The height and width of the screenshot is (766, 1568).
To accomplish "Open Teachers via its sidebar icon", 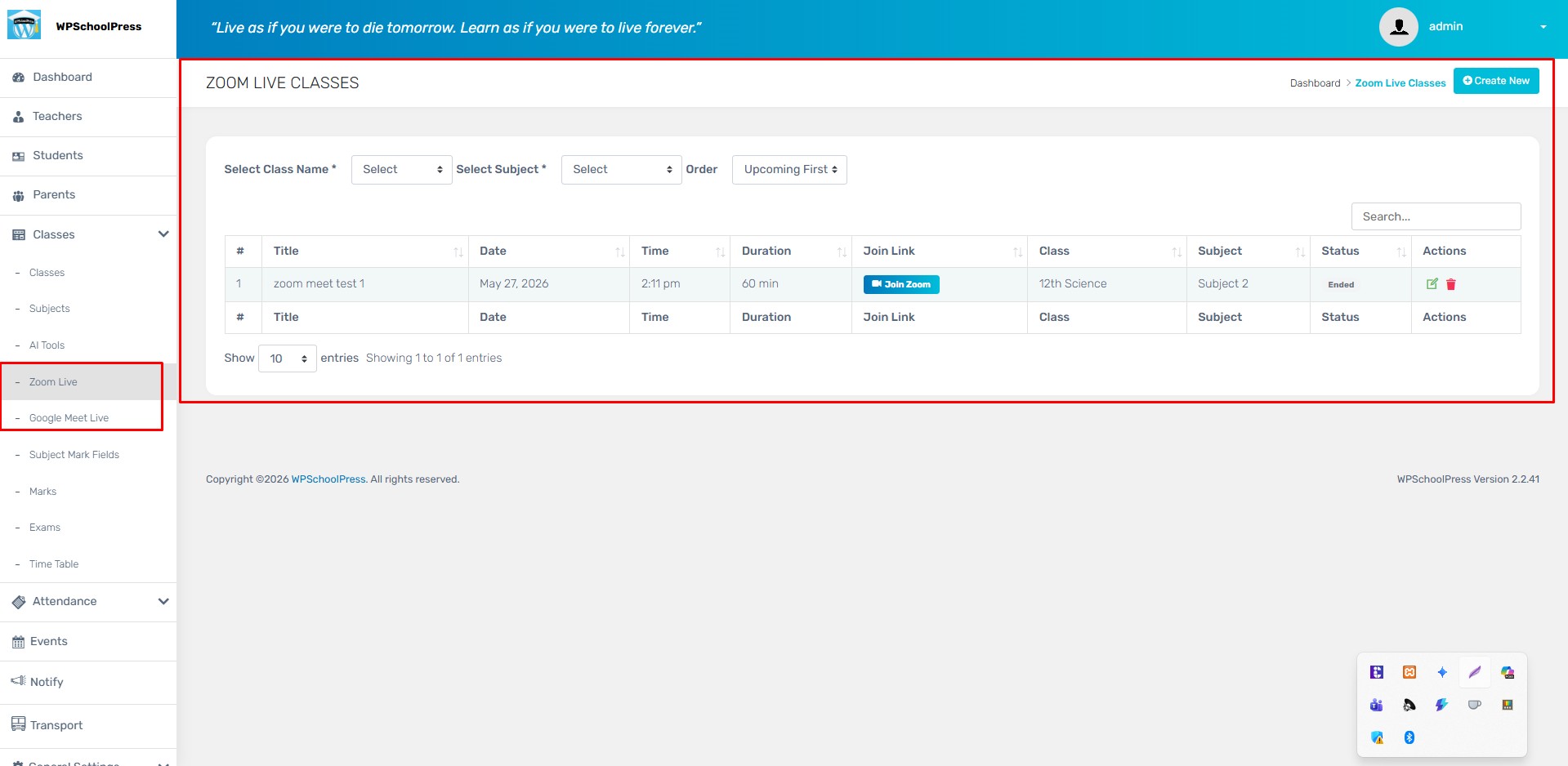I will (x=18, y=117).
